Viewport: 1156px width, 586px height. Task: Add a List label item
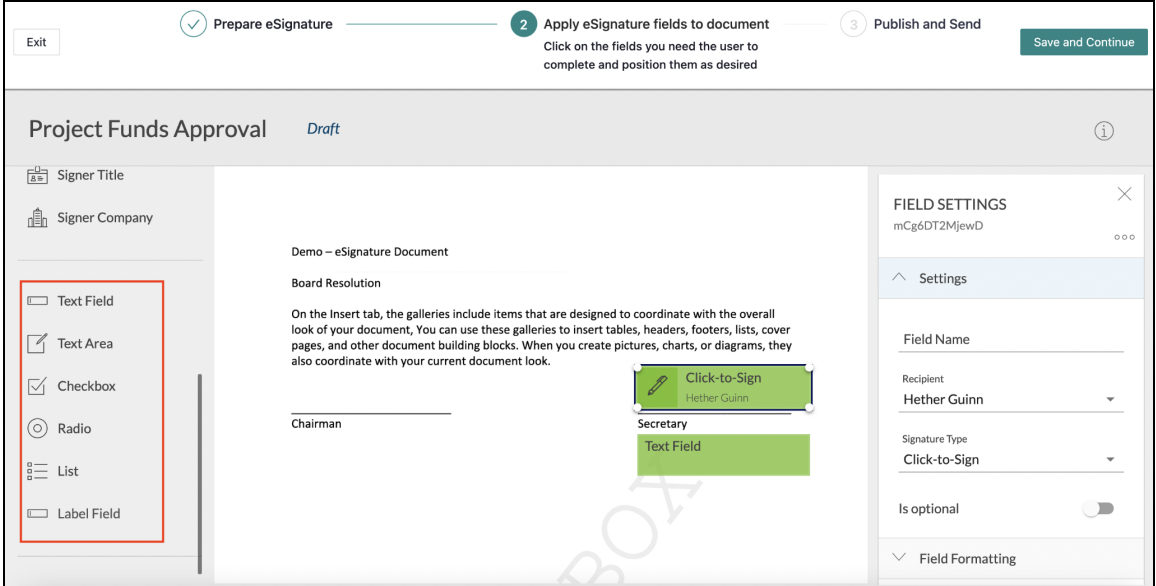click(x=68, y=471)
